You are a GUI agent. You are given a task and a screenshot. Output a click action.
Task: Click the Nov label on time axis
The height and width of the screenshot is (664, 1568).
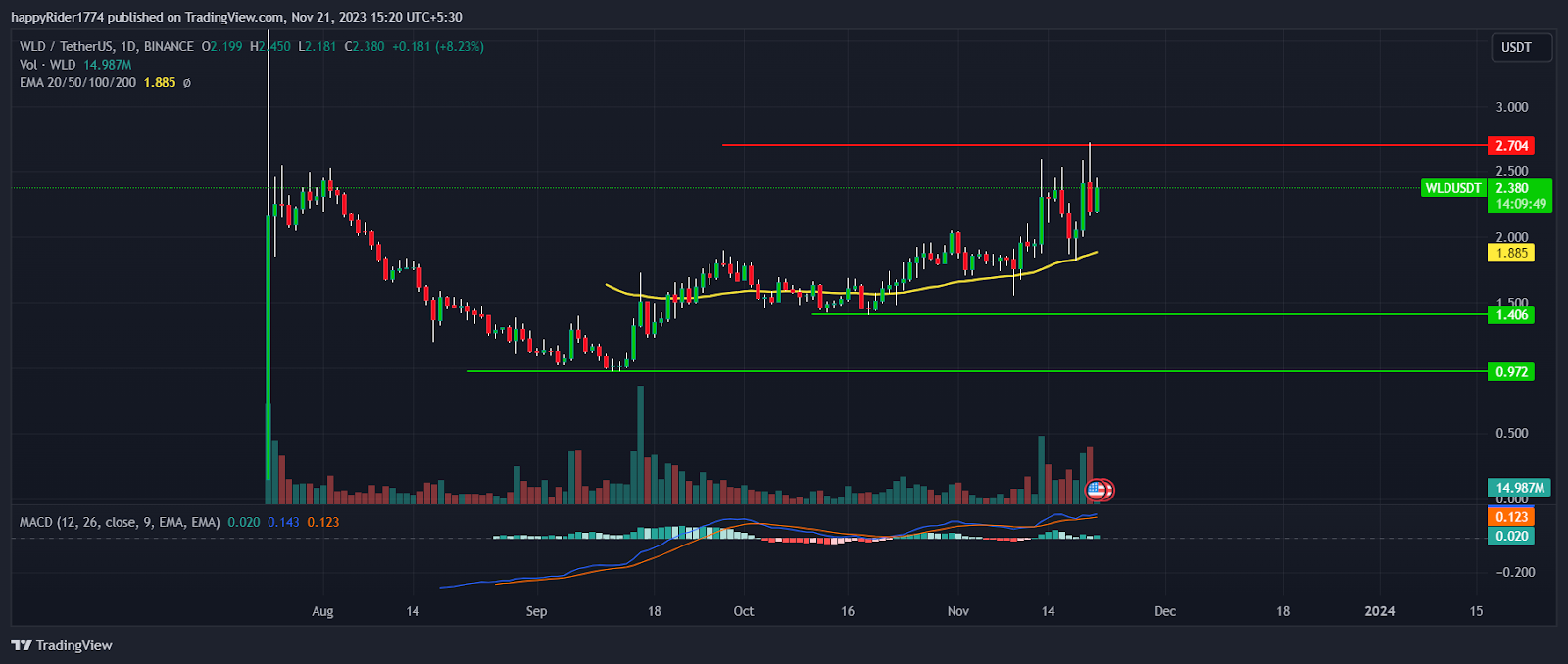(x=958, y=611)
